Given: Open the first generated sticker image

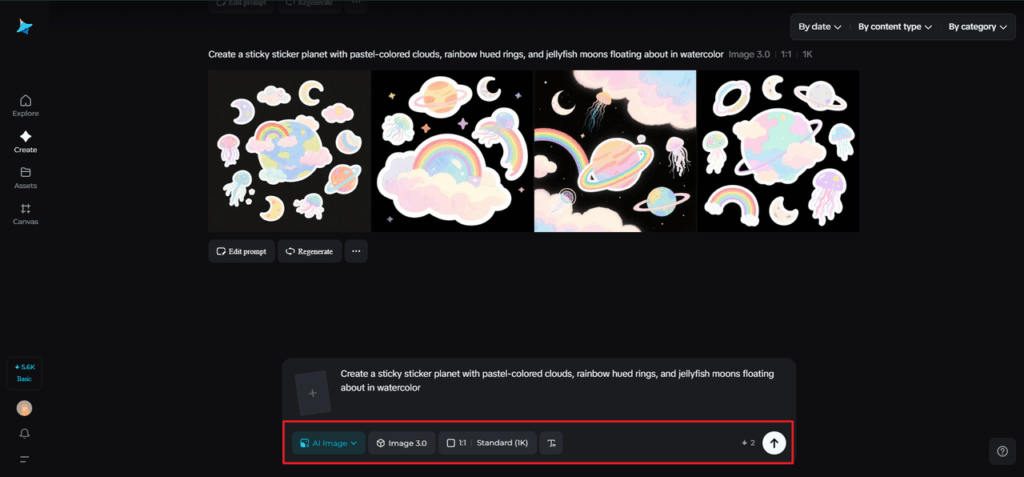Looking at the screenshot, I should [289, 151].
